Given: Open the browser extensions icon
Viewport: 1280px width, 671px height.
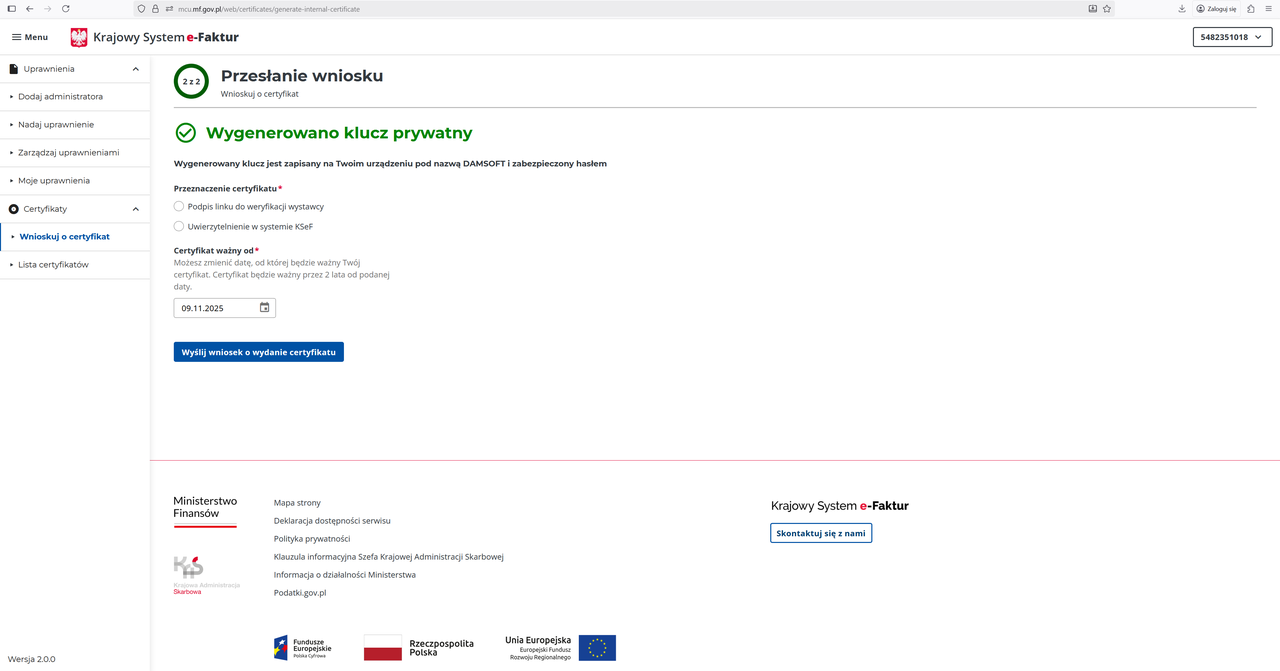Looking at the screenshot, I should pyautogui.click(x=1251, y=9).
